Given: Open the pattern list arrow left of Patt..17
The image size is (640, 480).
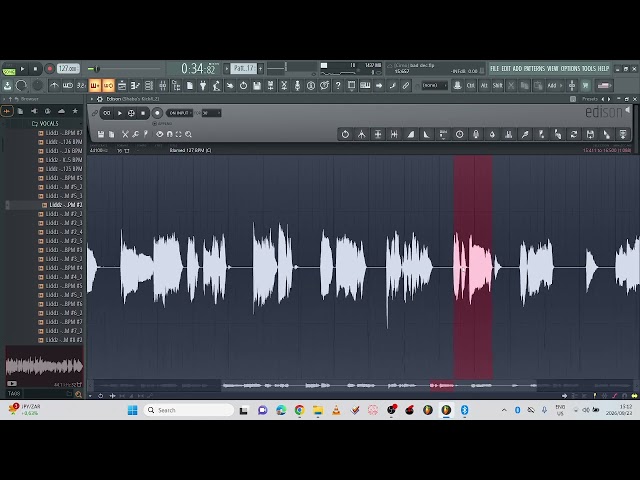Looking at the screenshot, I should pos(227,68).
